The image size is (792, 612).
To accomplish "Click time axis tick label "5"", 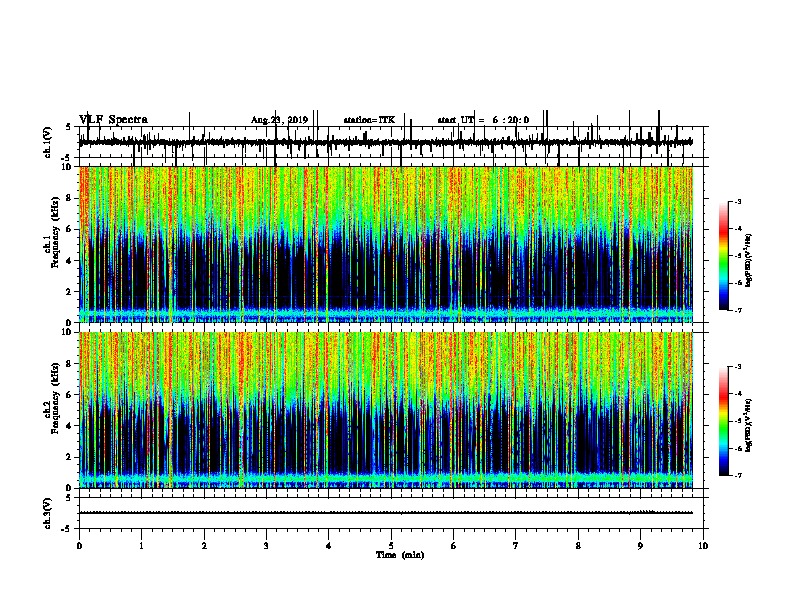I will pos(391,546).
